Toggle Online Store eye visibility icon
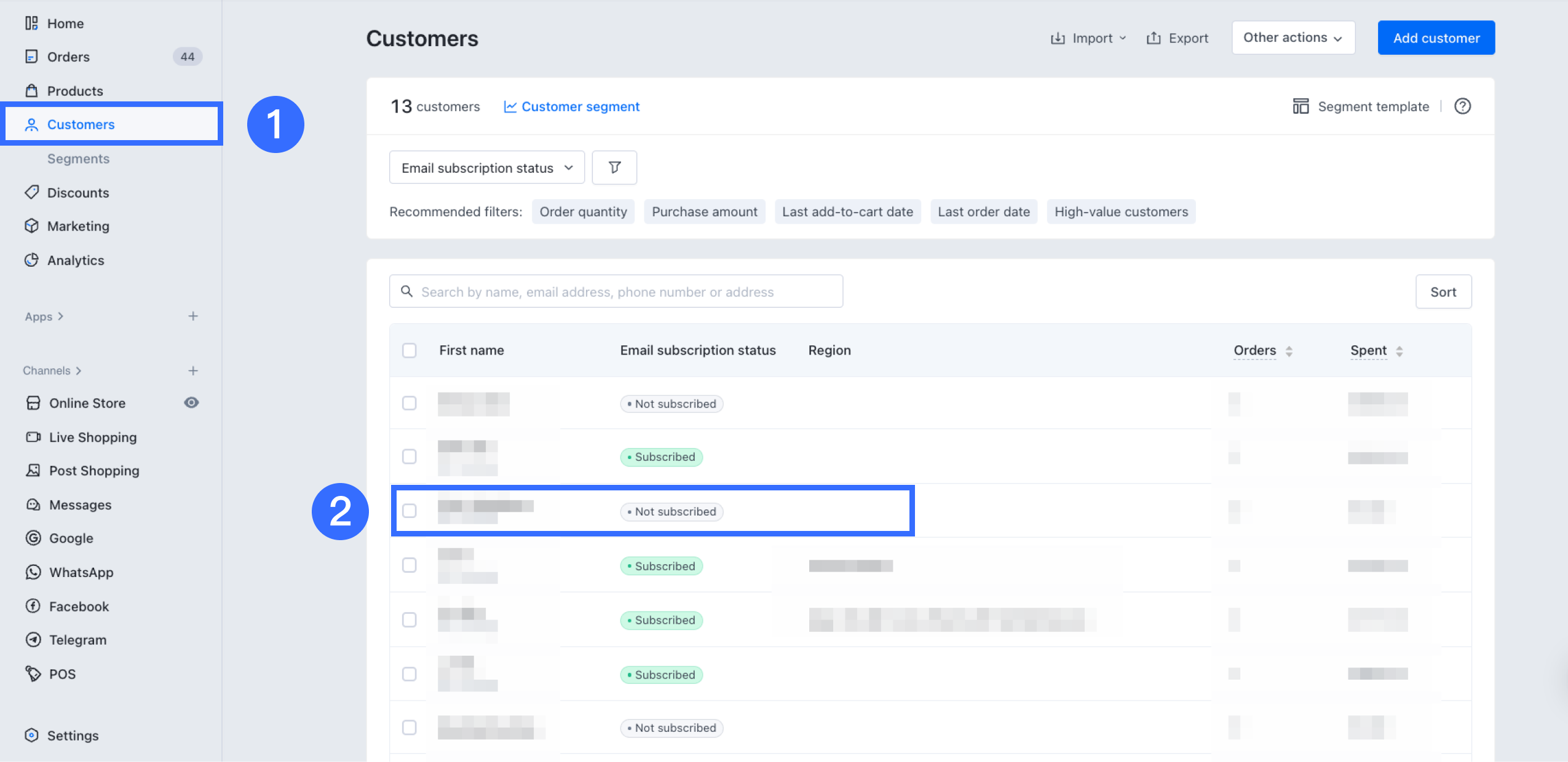Viewport: 1568px width, 762px height. pos(191,403)
